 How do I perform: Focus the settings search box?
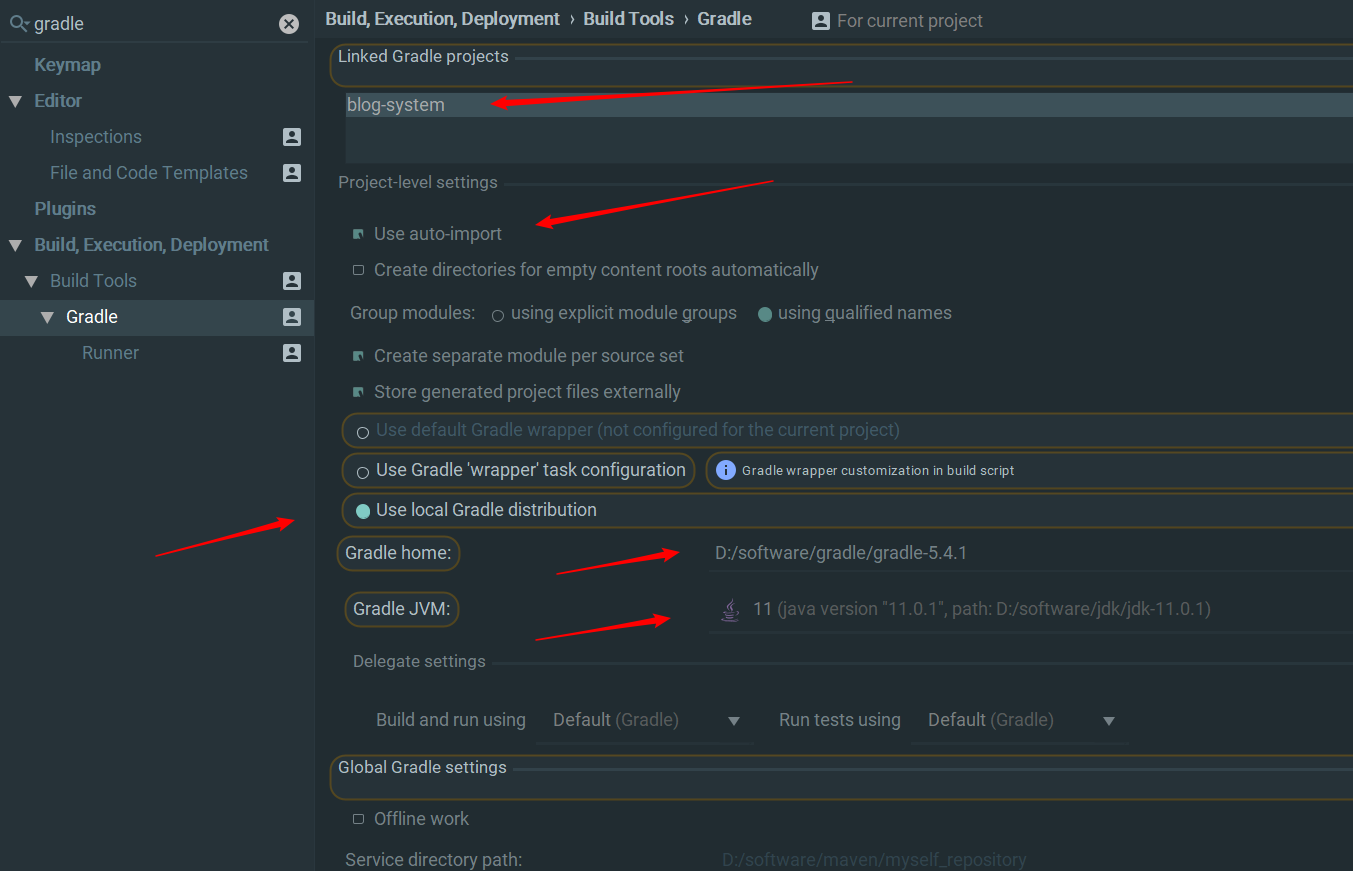(x=155, y=24)
